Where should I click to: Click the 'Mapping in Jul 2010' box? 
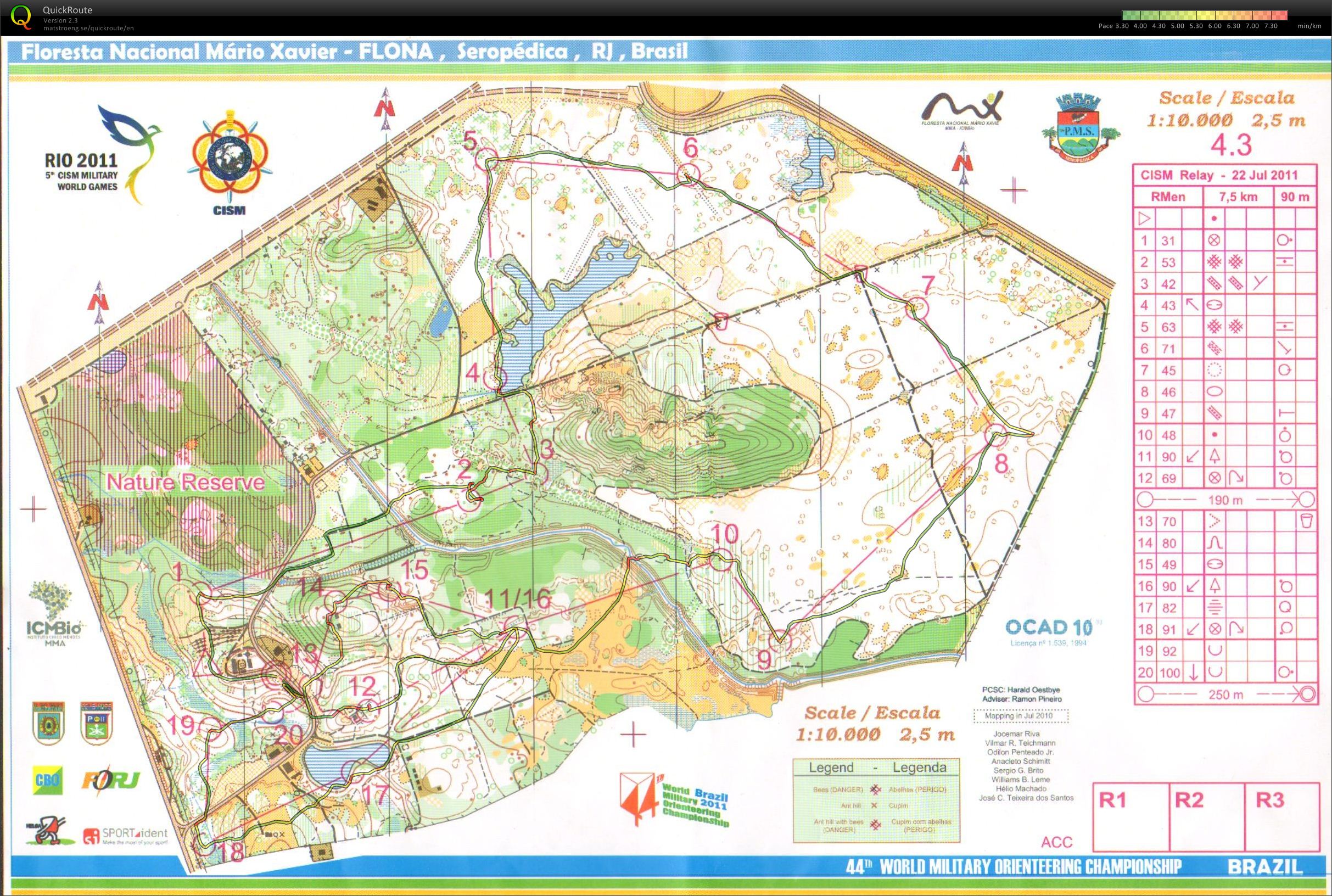point(1021,716)
